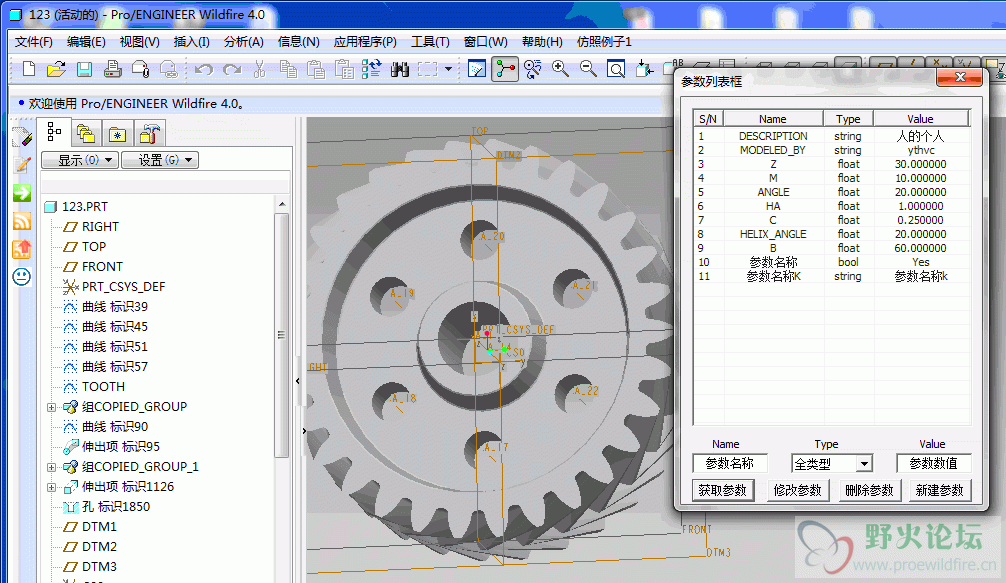The image size is (1006, 583).
Task: Click the pencil note sidebar icon
Action: (x=22, y=165)
